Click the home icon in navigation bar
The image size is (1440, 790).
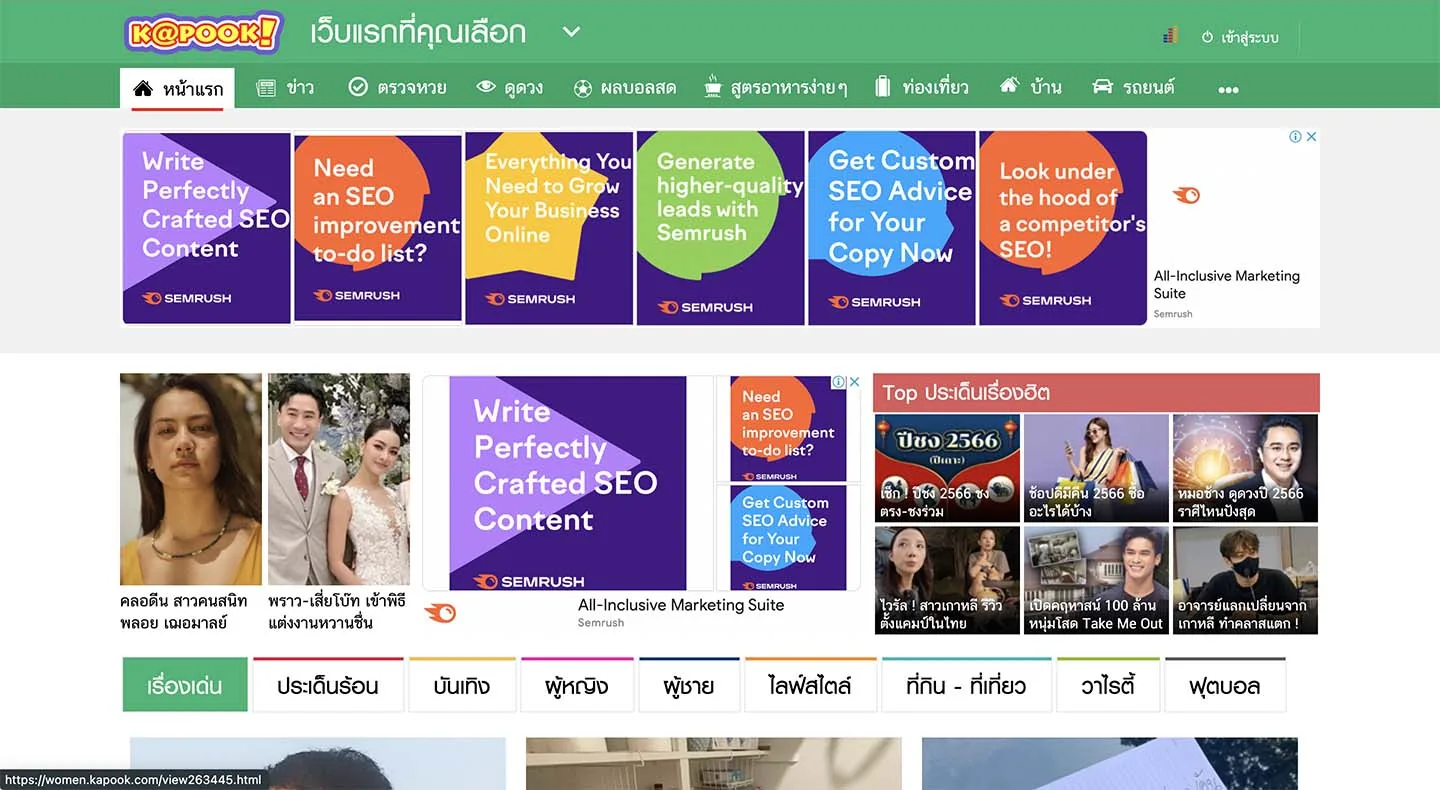(x=143, y=88)
